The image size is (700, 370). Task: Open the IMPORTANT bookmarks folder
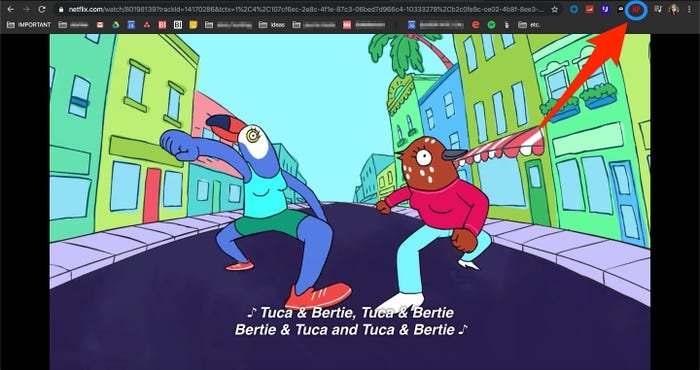(29, 25)
